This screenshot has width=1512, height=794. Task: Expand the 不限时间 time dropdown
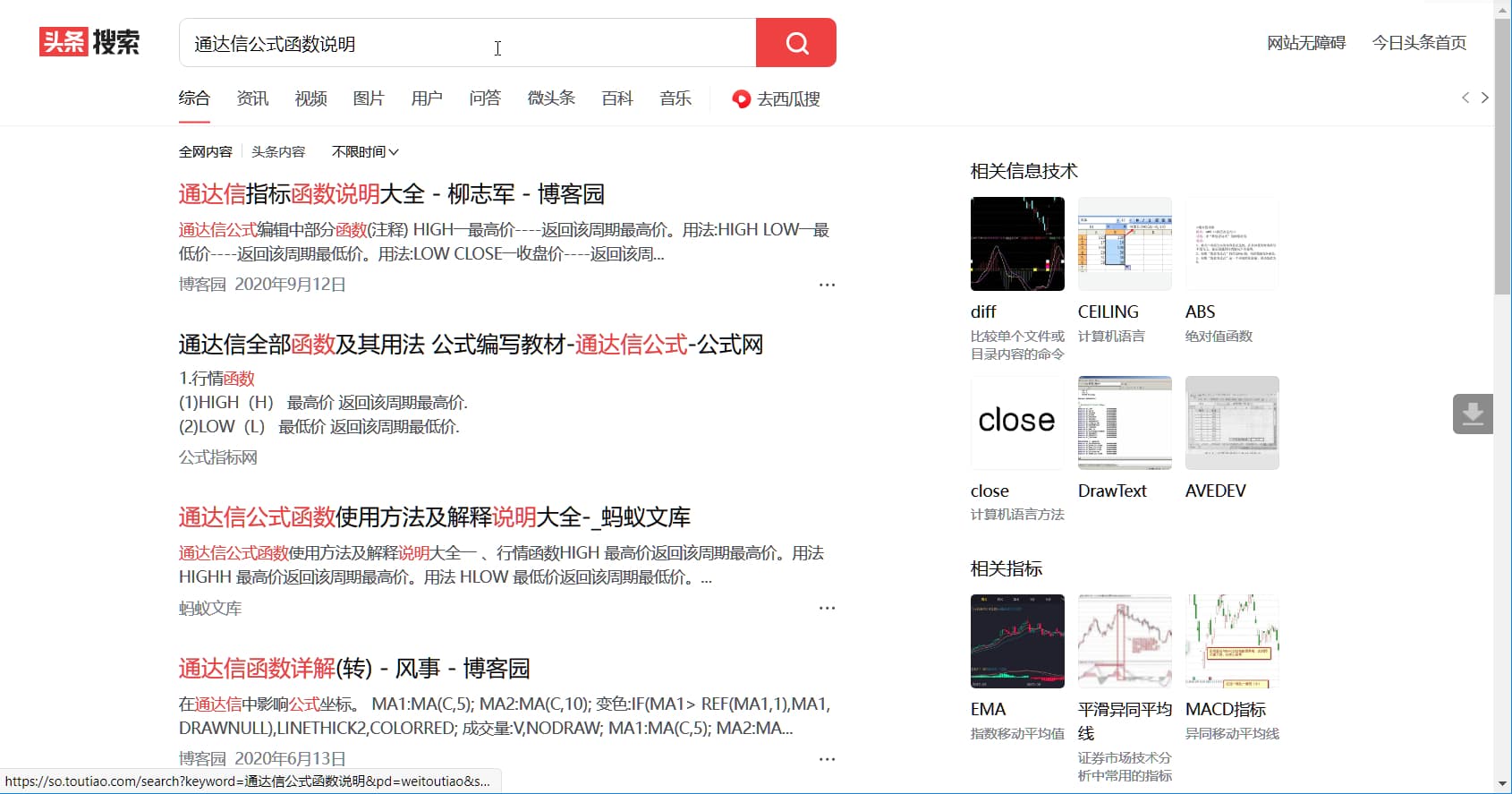click(x=365, y=152)
